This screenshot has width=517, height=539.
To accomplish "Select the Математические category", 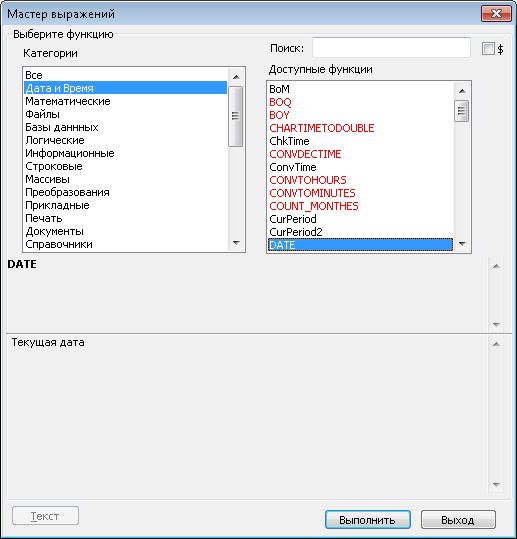I will pos(125,101).
